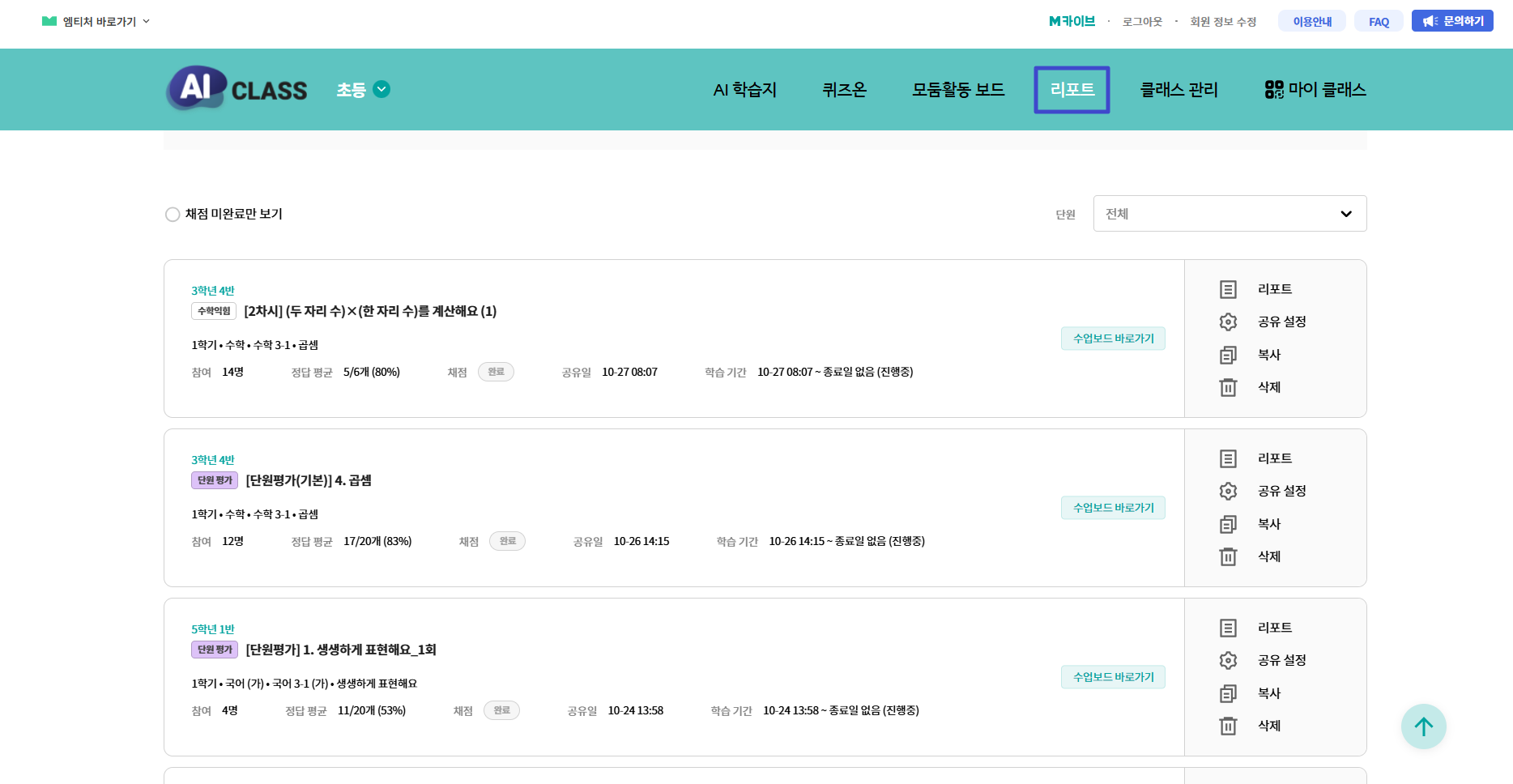Click report icon for 3학년 4반 곱셈 lesson
Viewport: 1513px width, 784px height.
[x=1228, y=289]
